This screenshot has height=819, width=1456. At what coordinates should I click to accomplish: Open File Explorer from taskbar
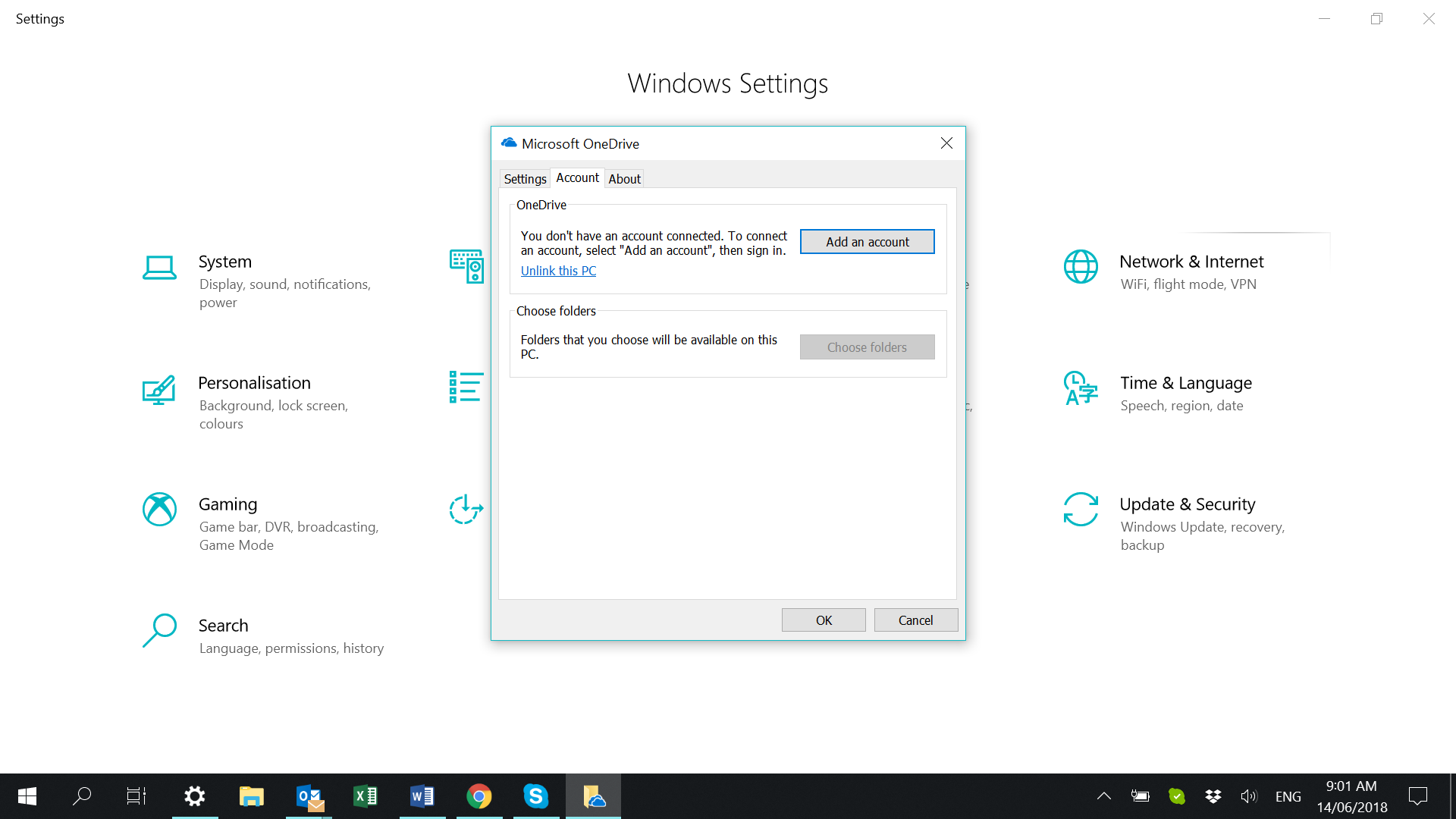tap(252, 796)
